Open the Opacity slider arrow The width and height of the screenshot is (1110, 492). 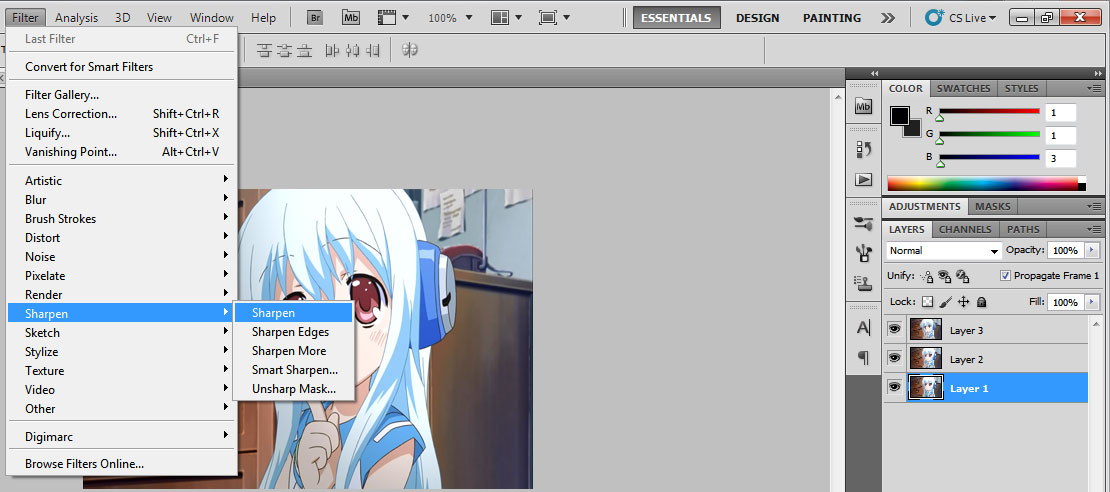pos(1092,251)
